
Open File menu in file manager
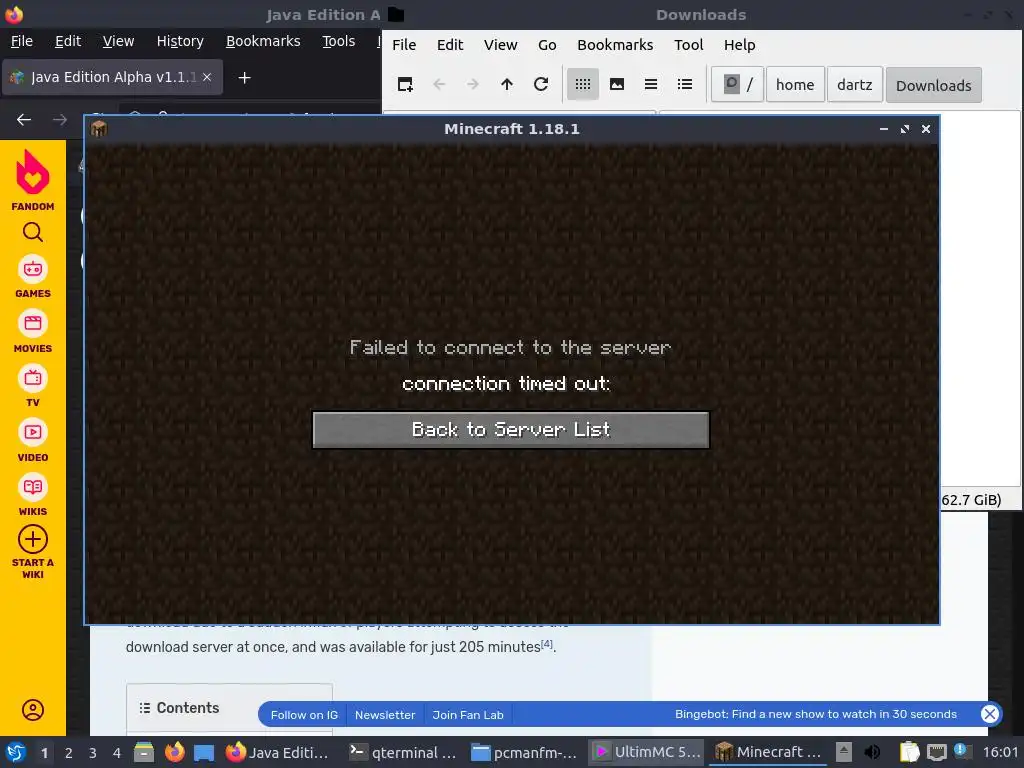coord(404,44)
